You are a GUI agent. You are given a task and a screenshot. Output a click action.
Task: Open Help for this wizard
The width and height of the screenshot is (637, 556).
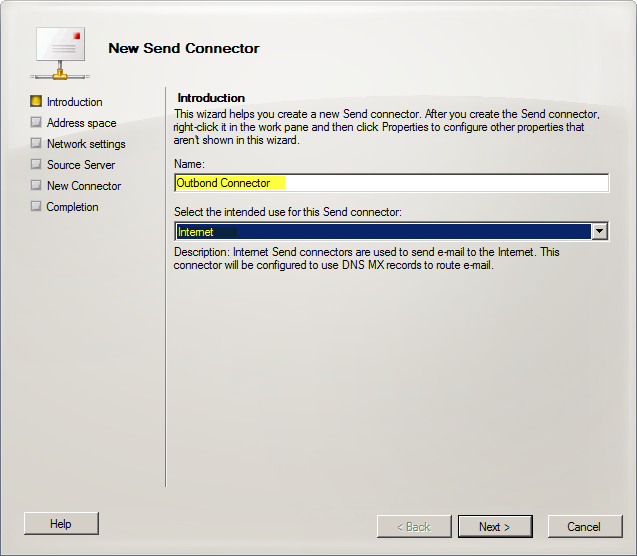click(61, 524)
